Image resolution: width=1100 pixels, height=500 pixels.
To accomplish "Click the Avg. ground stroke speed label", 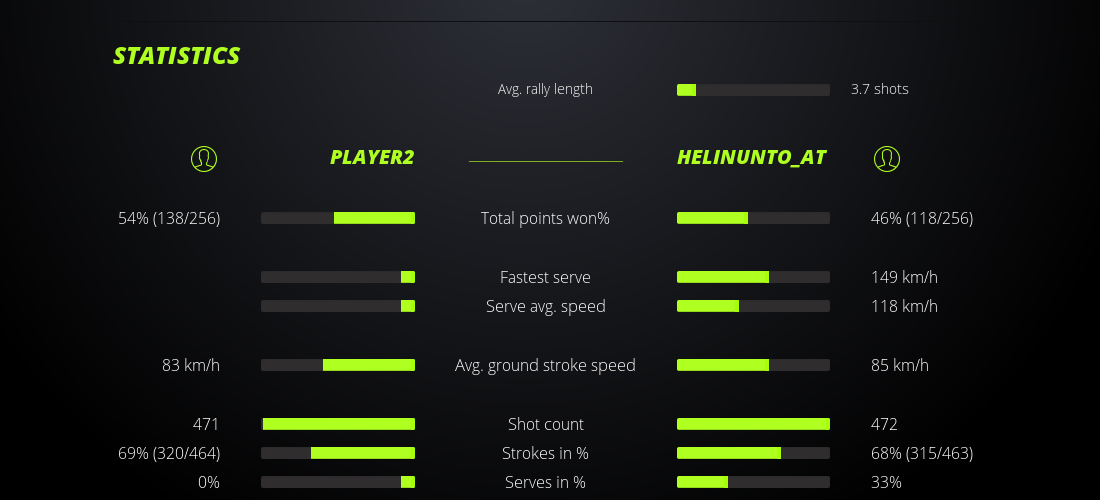I will 545,365.
